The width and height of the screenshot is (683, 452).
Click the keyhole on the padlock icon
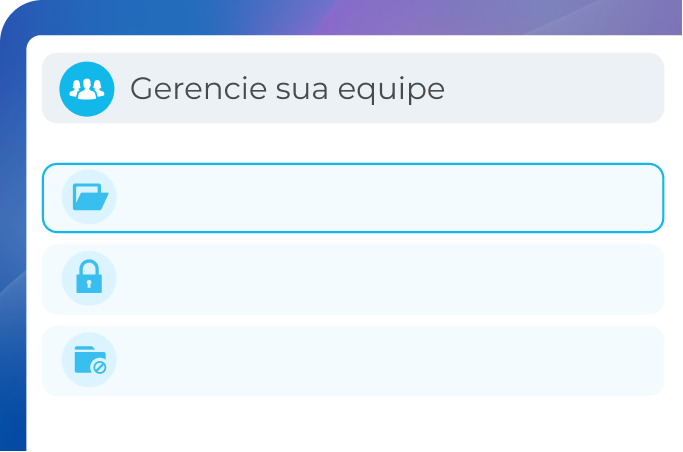click(x=89, y=284)
